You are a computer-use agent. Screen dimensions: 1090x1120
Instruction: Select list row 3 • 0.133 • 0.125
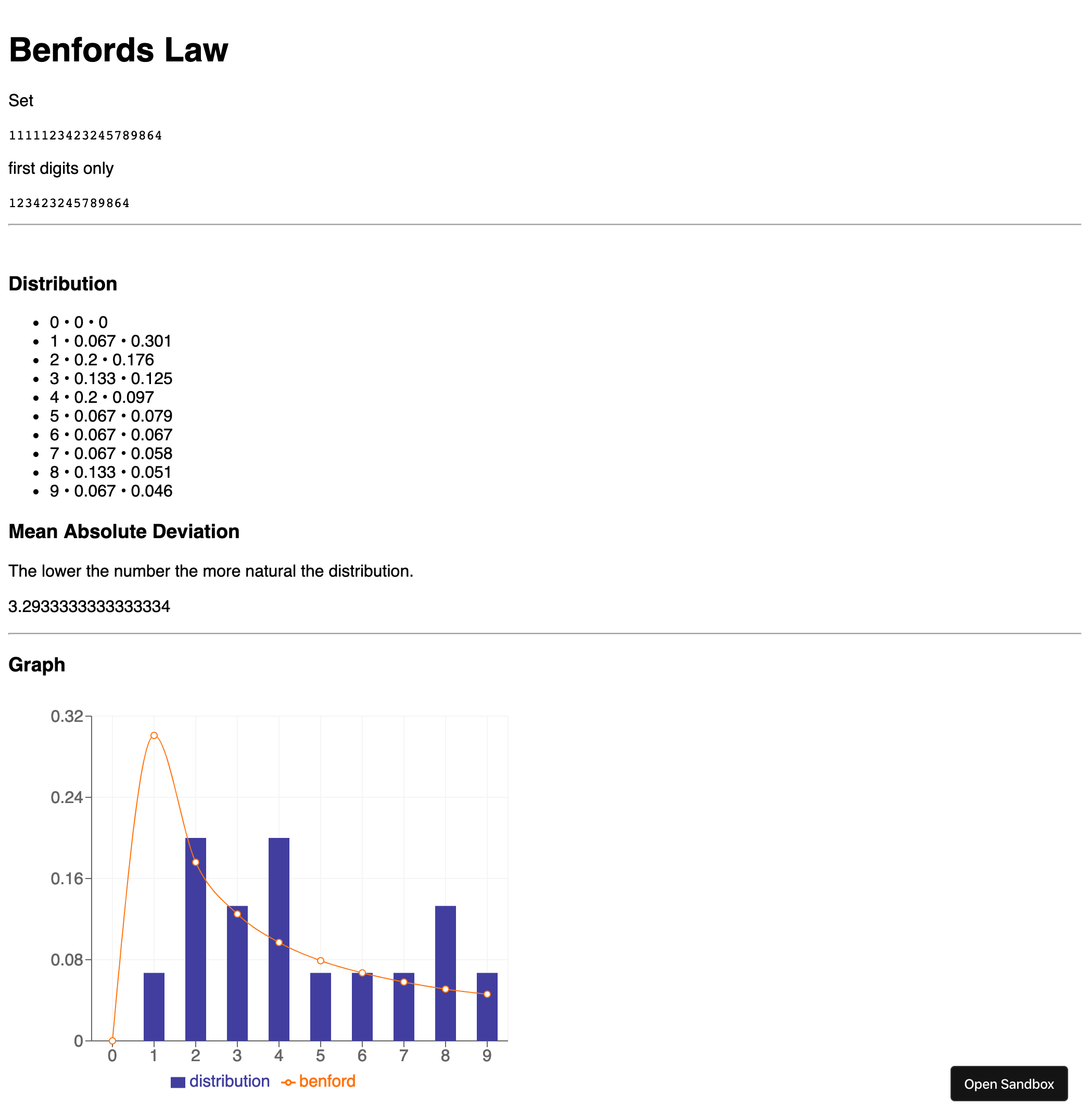coord(111,378)
